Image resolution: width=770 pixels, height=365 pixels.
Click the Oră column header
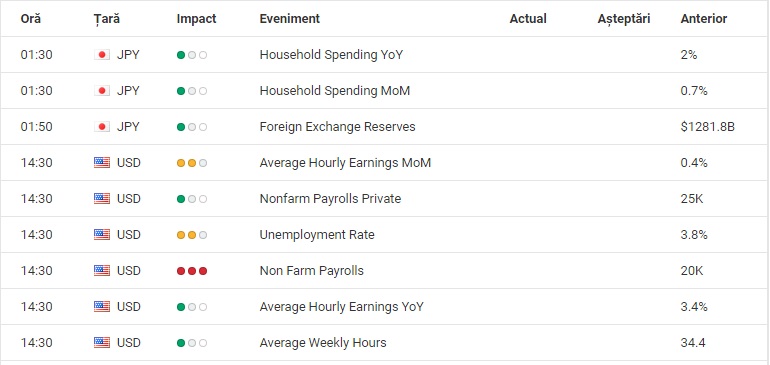(30, 19)
